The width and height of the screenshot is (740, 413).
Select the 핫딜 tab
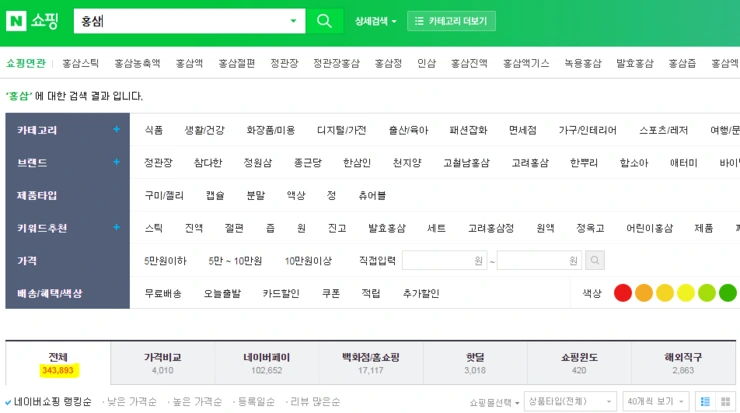point(475,363)
